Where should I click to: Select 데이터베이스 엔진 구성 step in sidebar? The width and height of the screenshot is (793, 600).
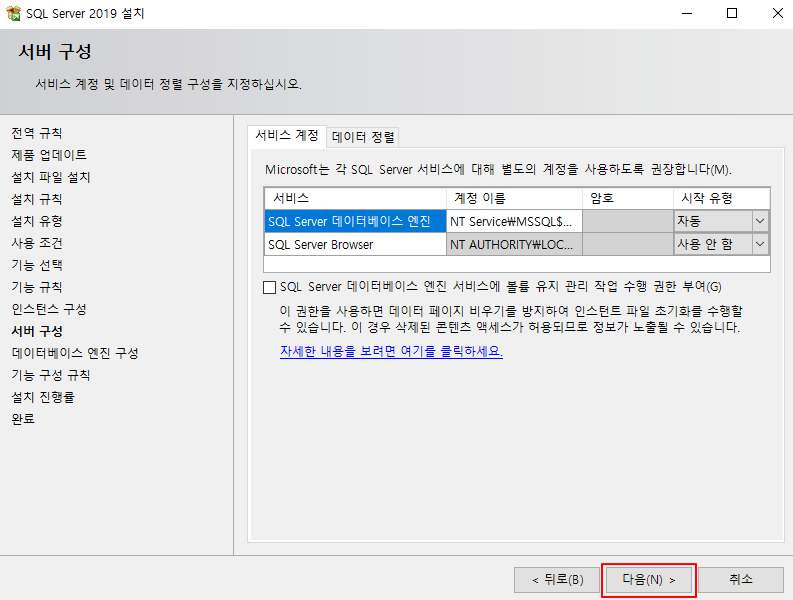pyautogui.click(x=75, y=353)
